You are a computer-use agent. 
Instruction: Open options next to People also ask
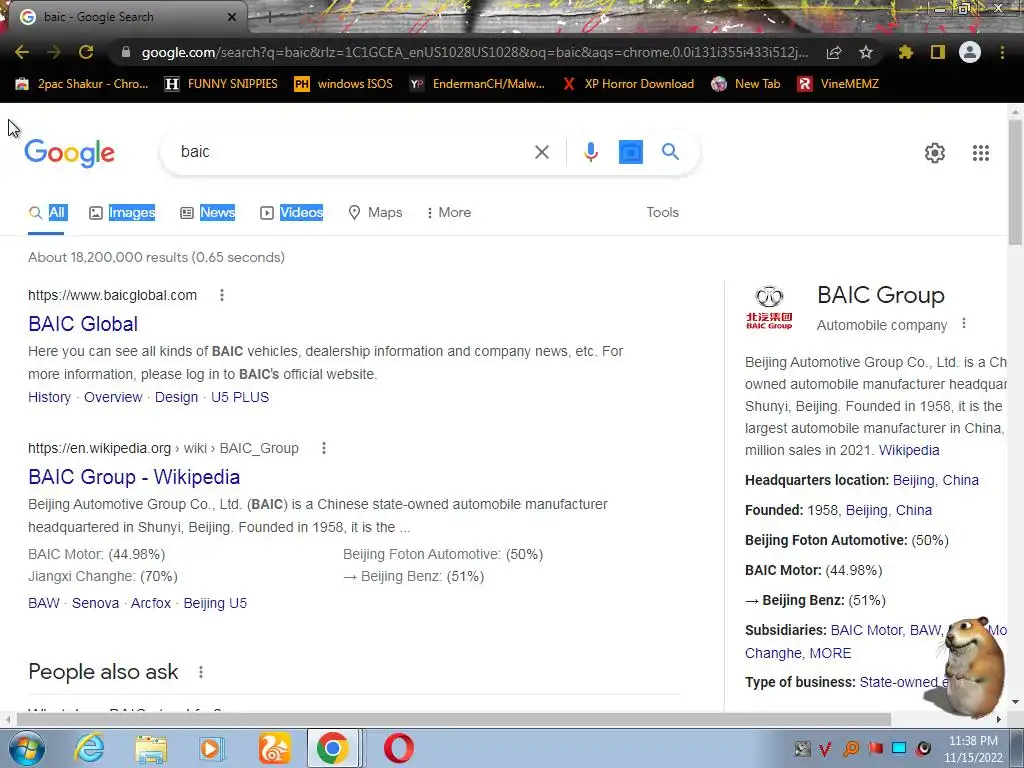coord(201,672)
